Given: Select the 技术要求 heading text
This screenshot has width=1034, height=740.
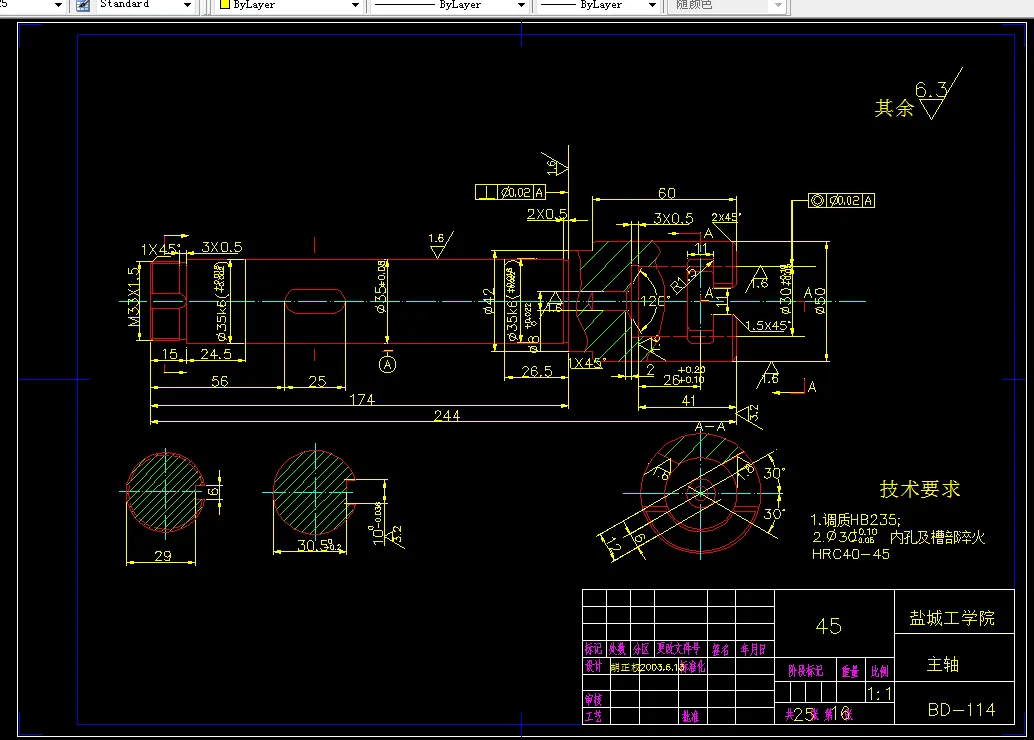Looking at the screenshot, I should tap(919, 489).
